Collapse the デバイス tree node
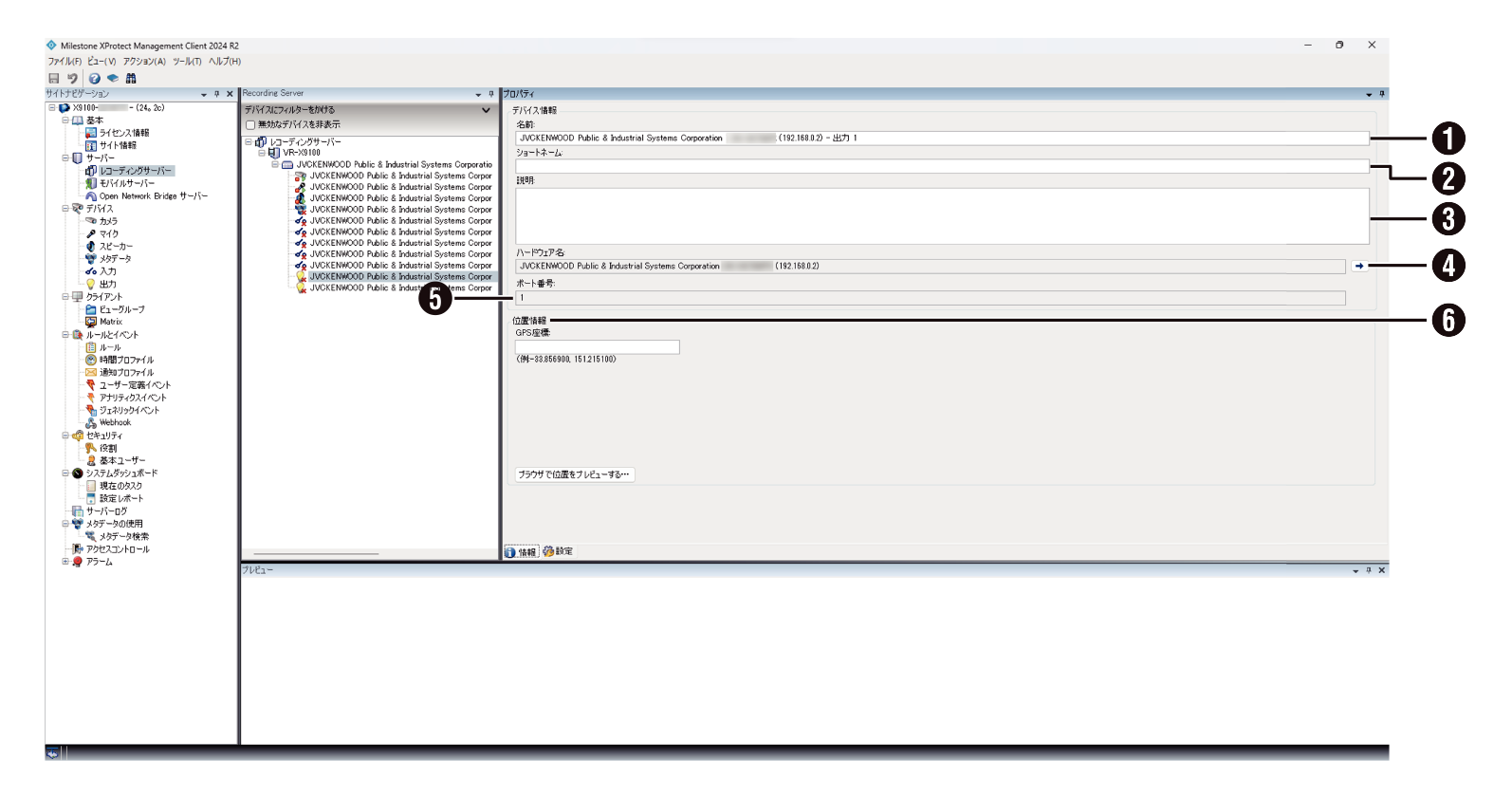This screenshot has height=798, width=1512. [x=65, y=209]
